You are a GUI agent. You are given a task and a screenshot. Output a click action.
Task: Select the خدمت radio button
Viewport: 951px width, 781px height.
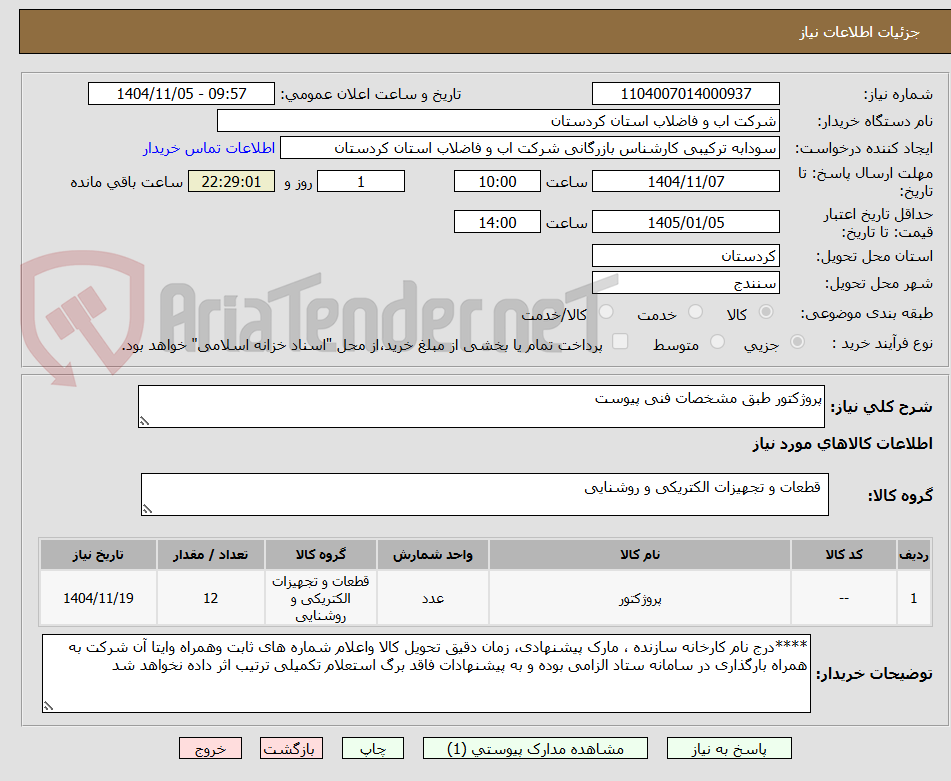695,312
